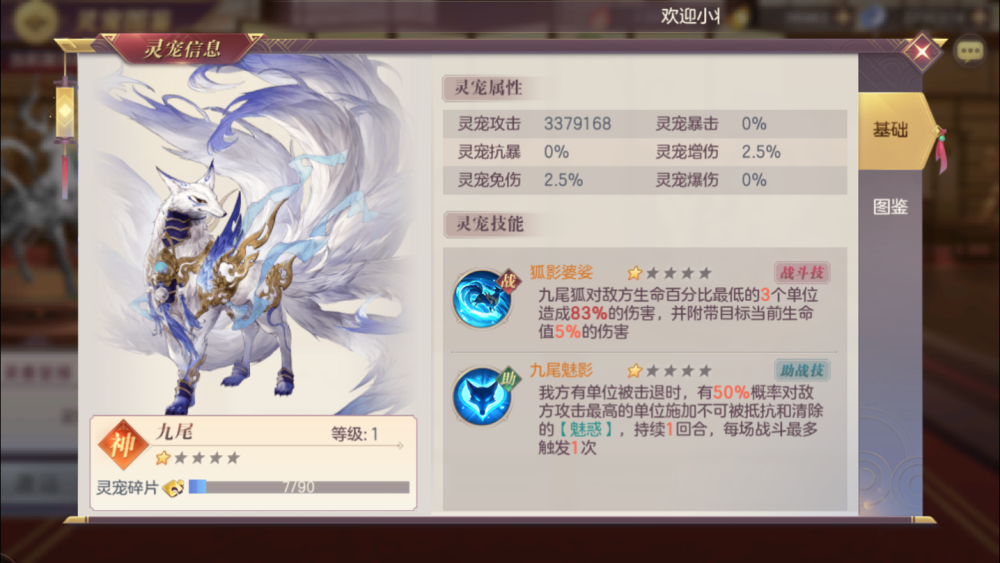Tap the 九尾魅影 assist skill icon
The width and height of the screenshot is (1000, 563).
click(483, 396)
